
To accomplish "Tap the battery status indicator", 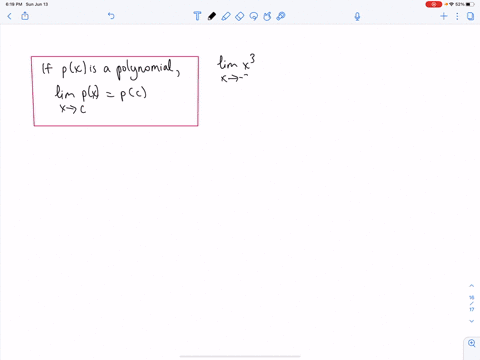I will pos(470,4).
